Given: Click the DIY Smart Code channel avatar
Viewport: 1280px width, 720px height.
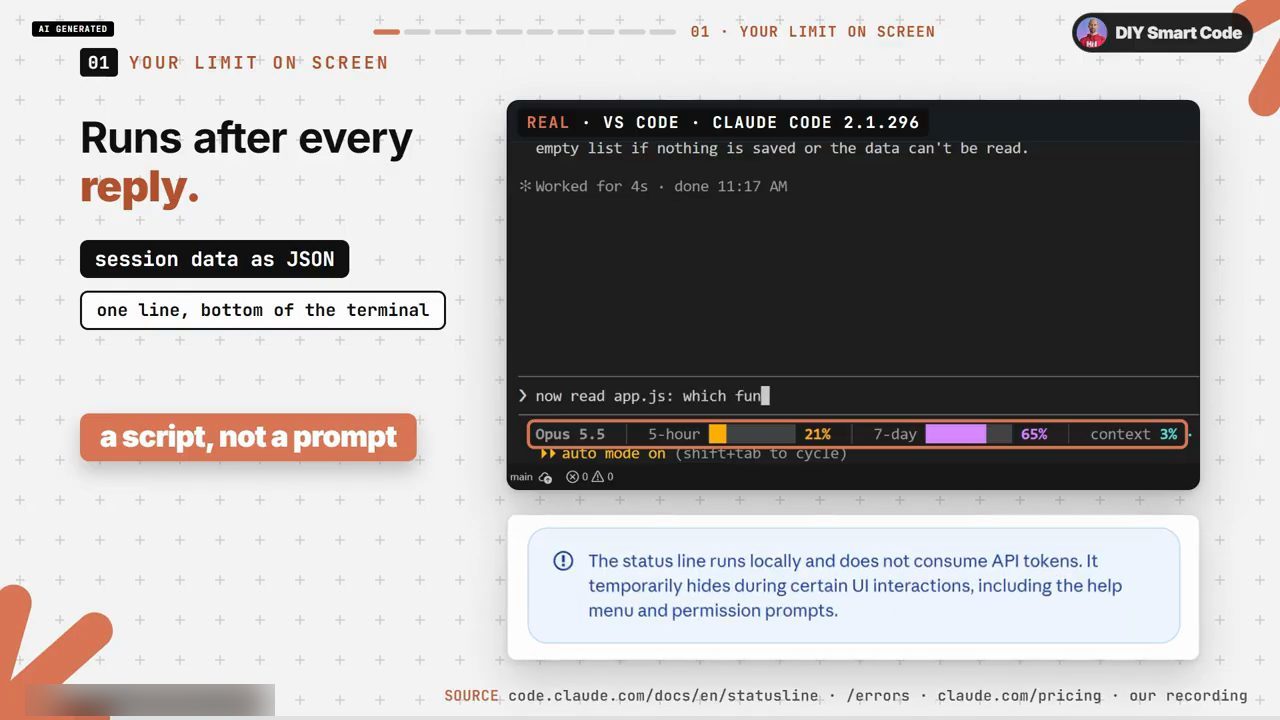Looking at the screenshot, I should 1092,32.
